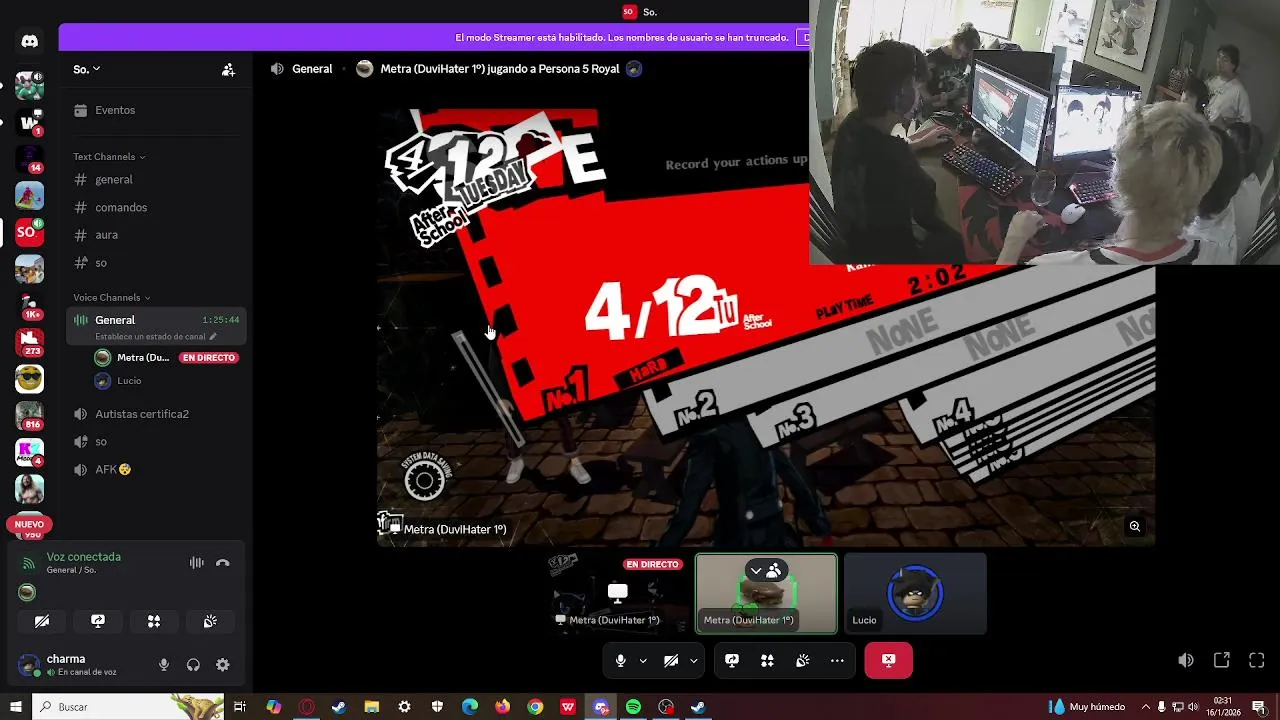Edit channel status 'Establece un estado de canal'
The image size is (1280, 720).
pos(155,337)
